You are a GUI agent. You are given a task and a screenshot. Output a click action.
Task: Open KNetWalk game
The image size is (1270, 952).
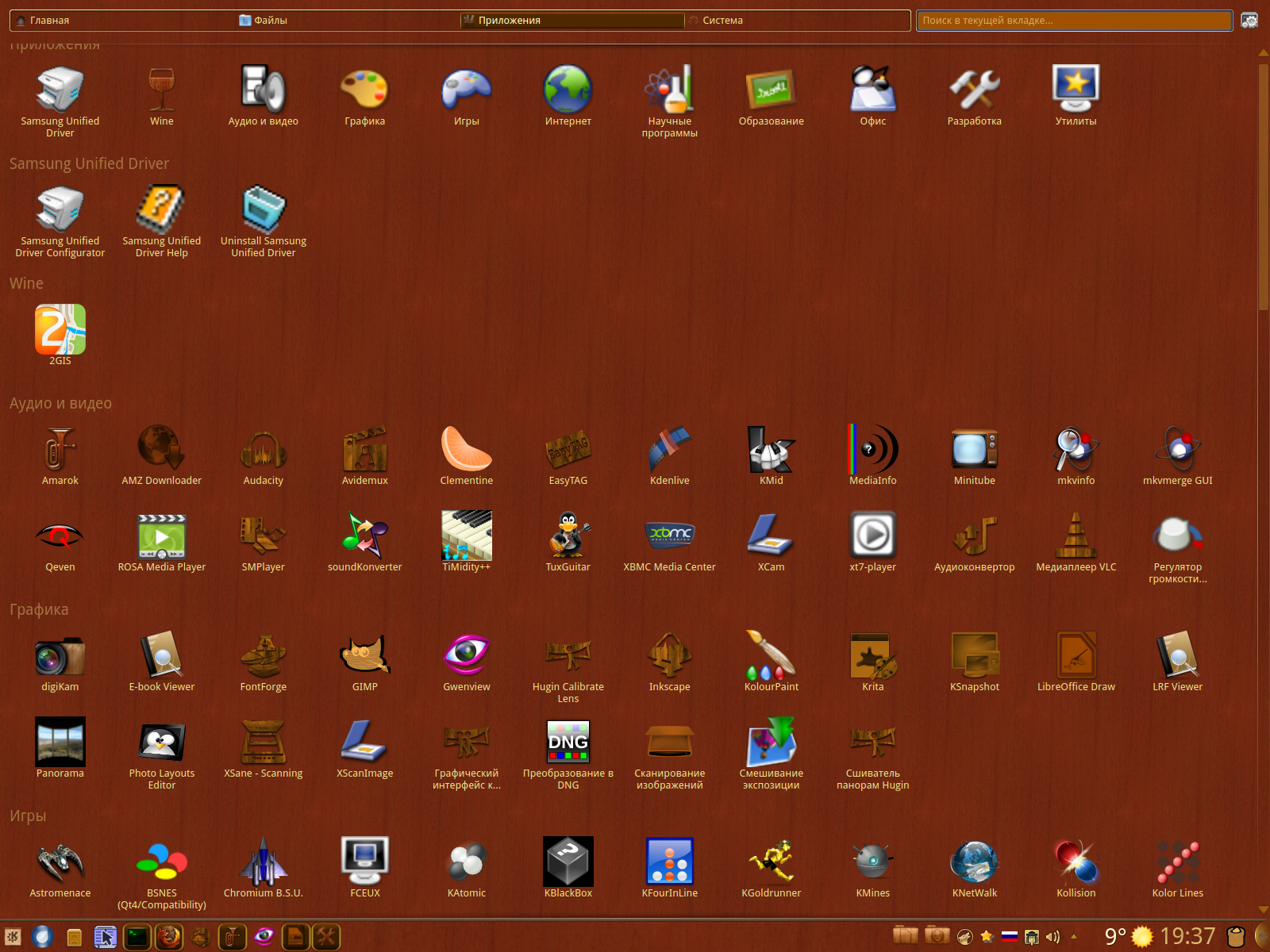(975, 869)
